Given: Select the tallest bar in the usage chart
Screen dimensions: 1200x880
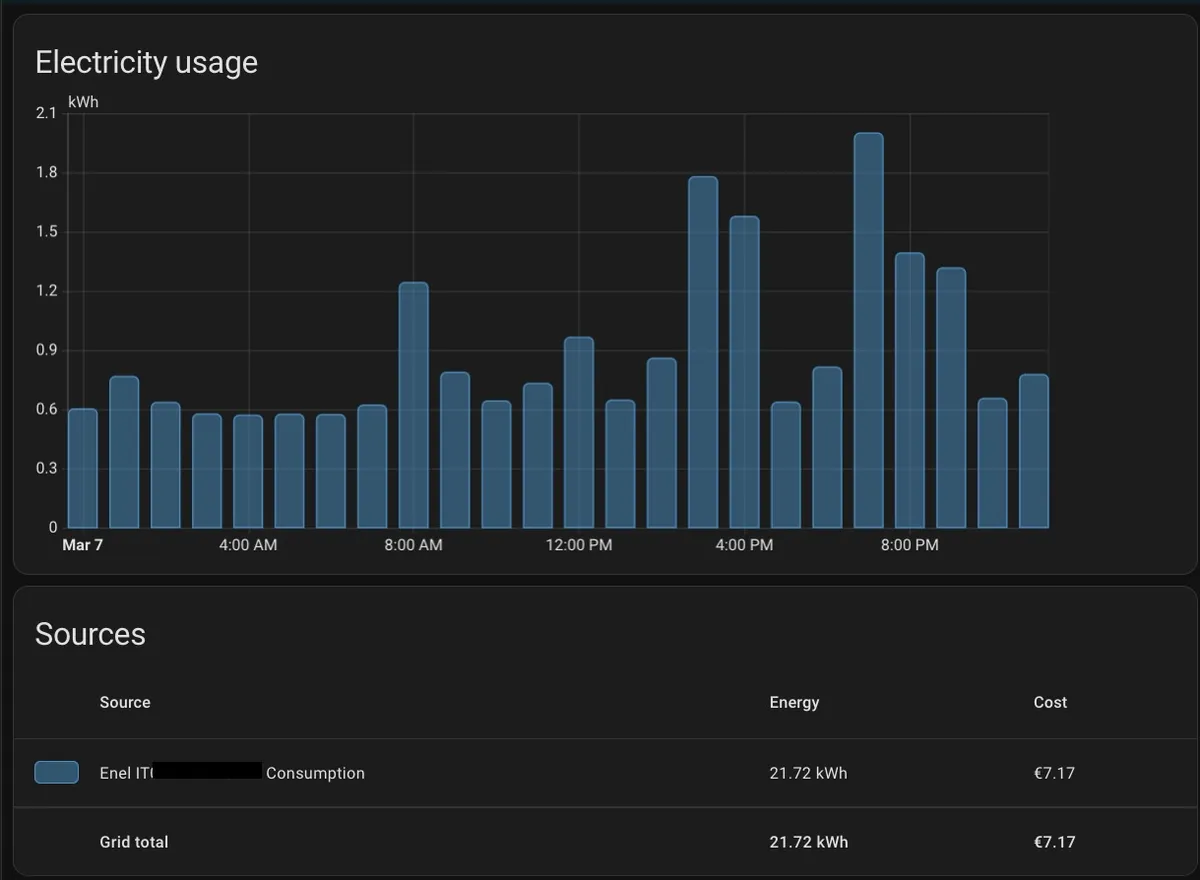Looking at the screenshot, I should (x=869, y=330).
